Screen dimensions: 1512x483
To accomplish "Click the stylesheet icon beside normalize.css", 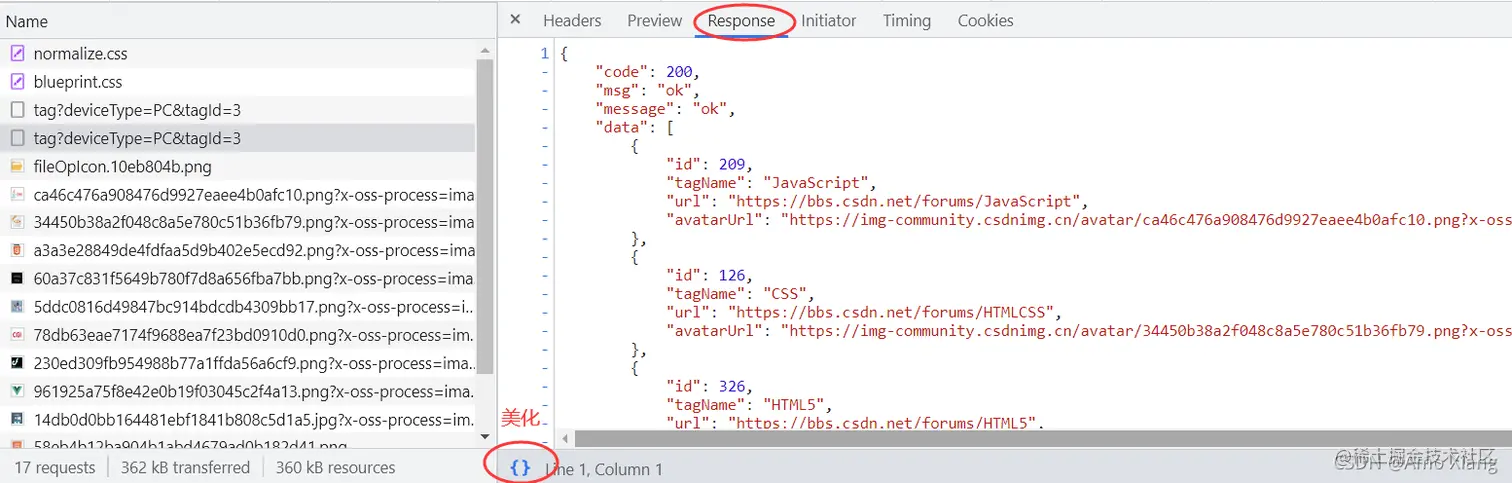I will coord(18,54).
